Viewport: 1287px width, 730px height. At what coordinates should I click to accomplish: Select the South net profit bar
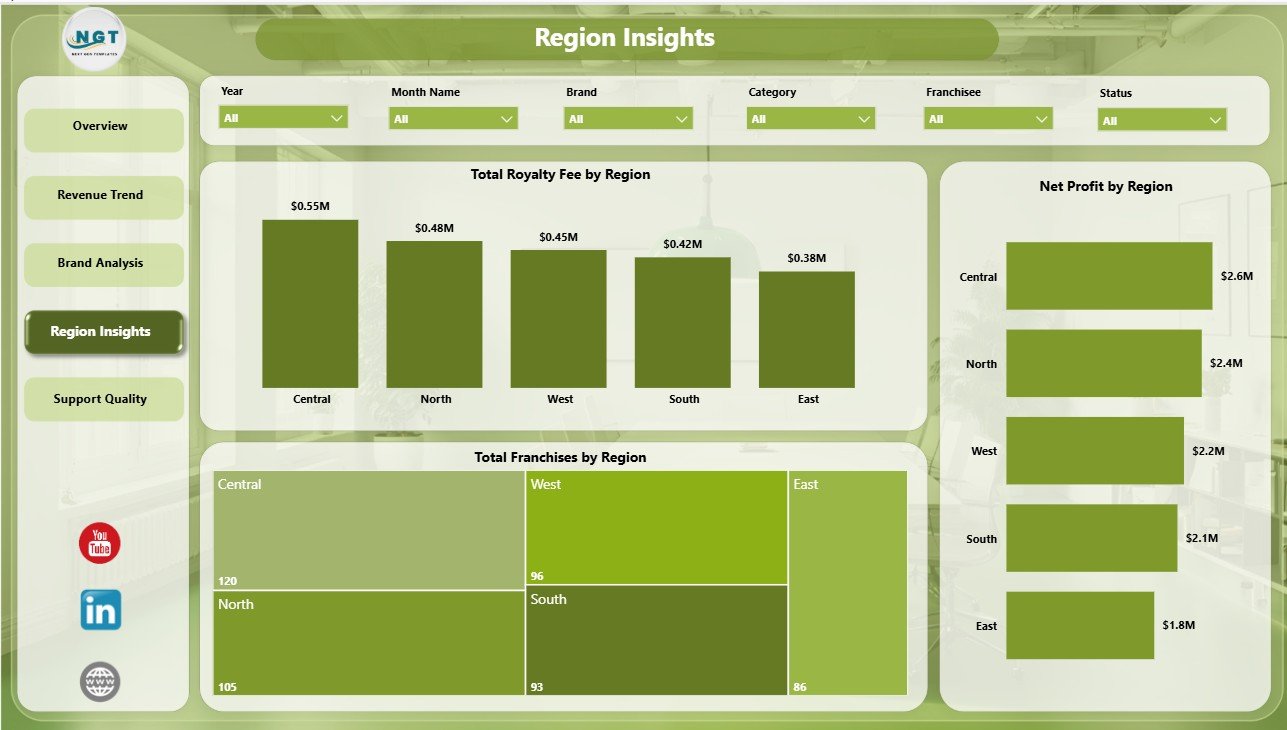coord(1091,538)
